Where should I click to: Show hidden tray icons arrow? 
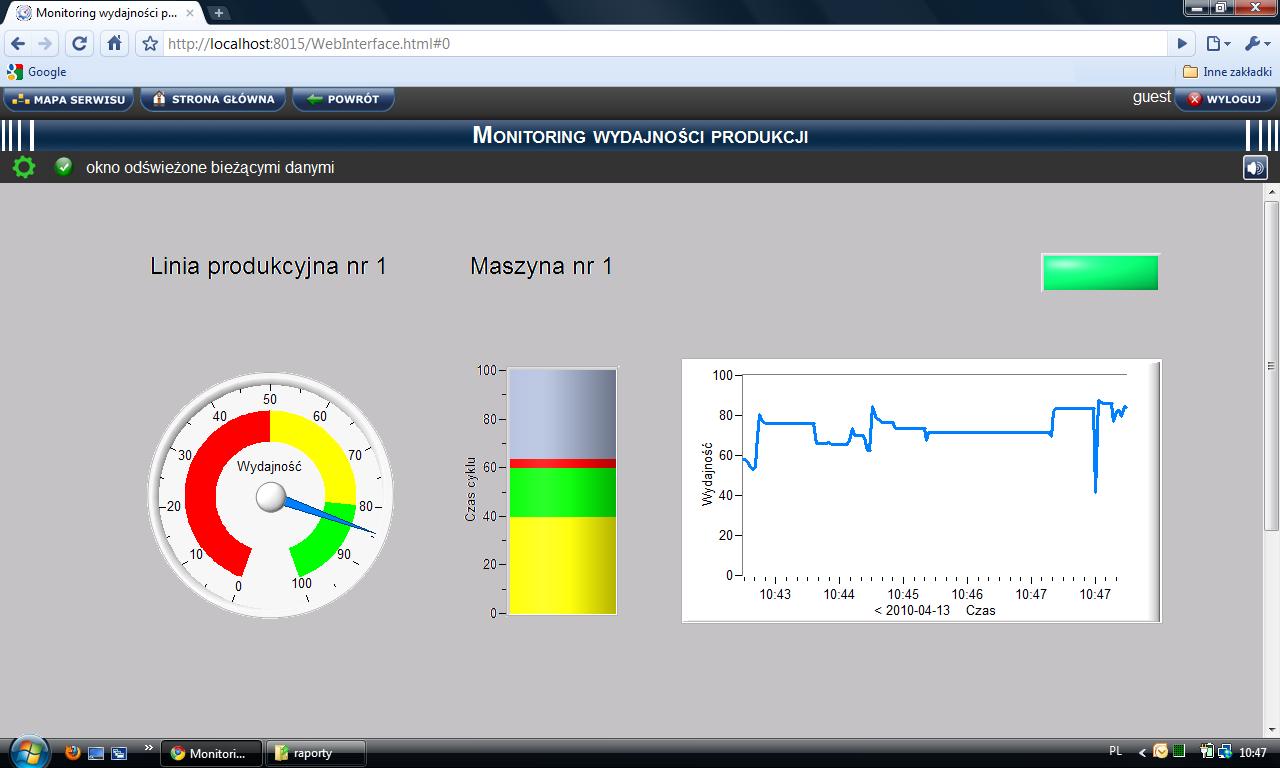coord(1142,752)
